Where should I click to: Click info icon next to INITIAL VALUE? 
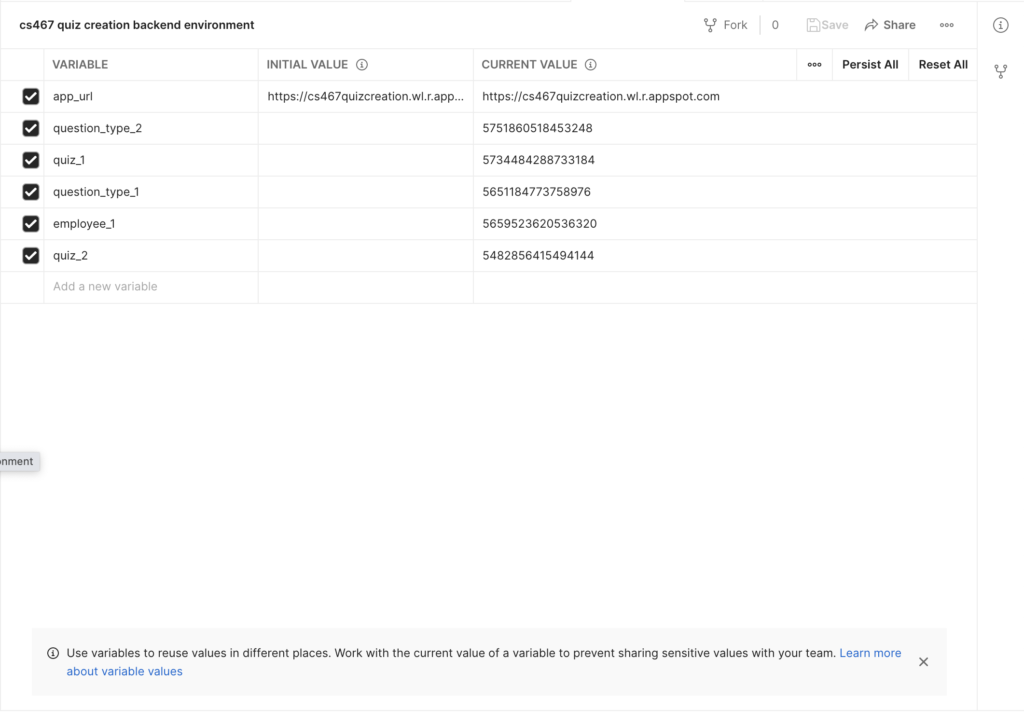(x=362, y=65)
